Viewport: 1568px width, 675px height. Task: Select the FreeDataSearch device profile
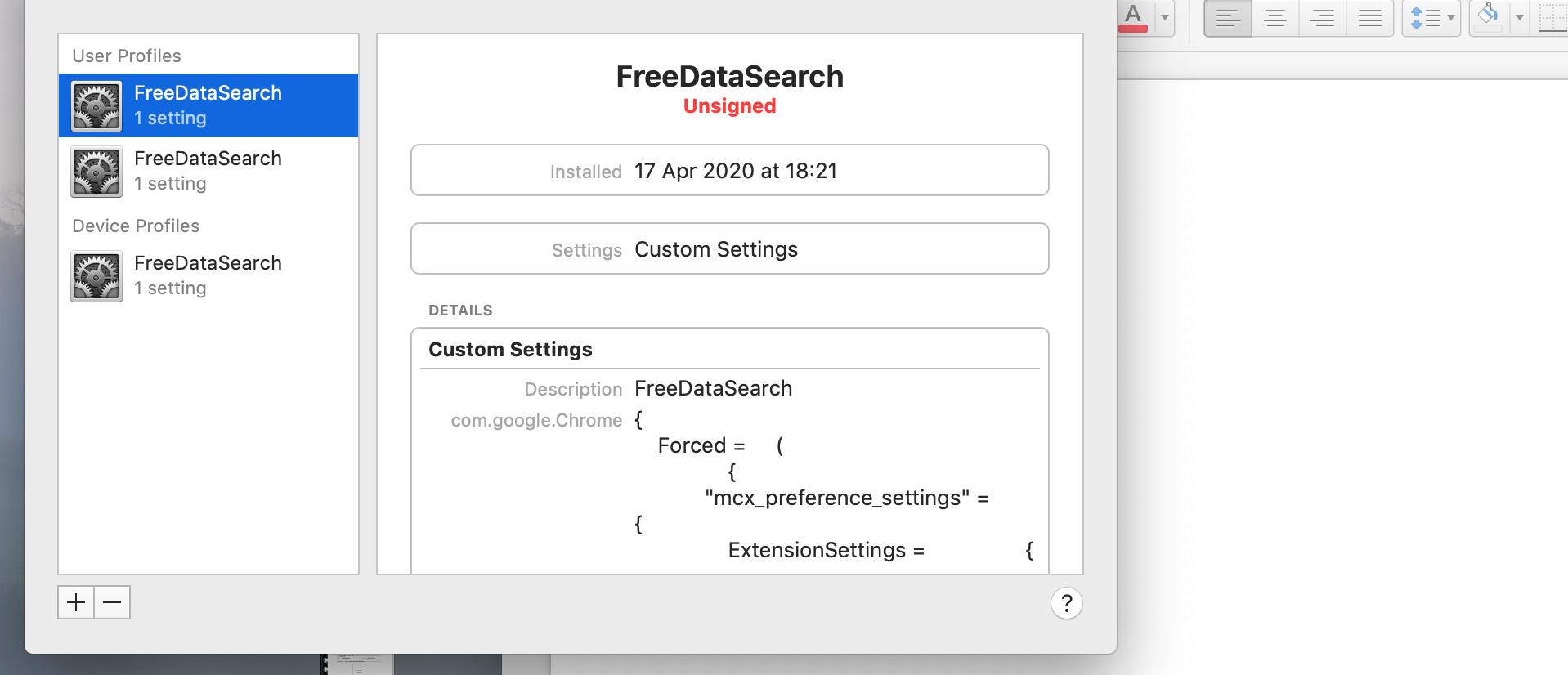(x=208, y=275)
